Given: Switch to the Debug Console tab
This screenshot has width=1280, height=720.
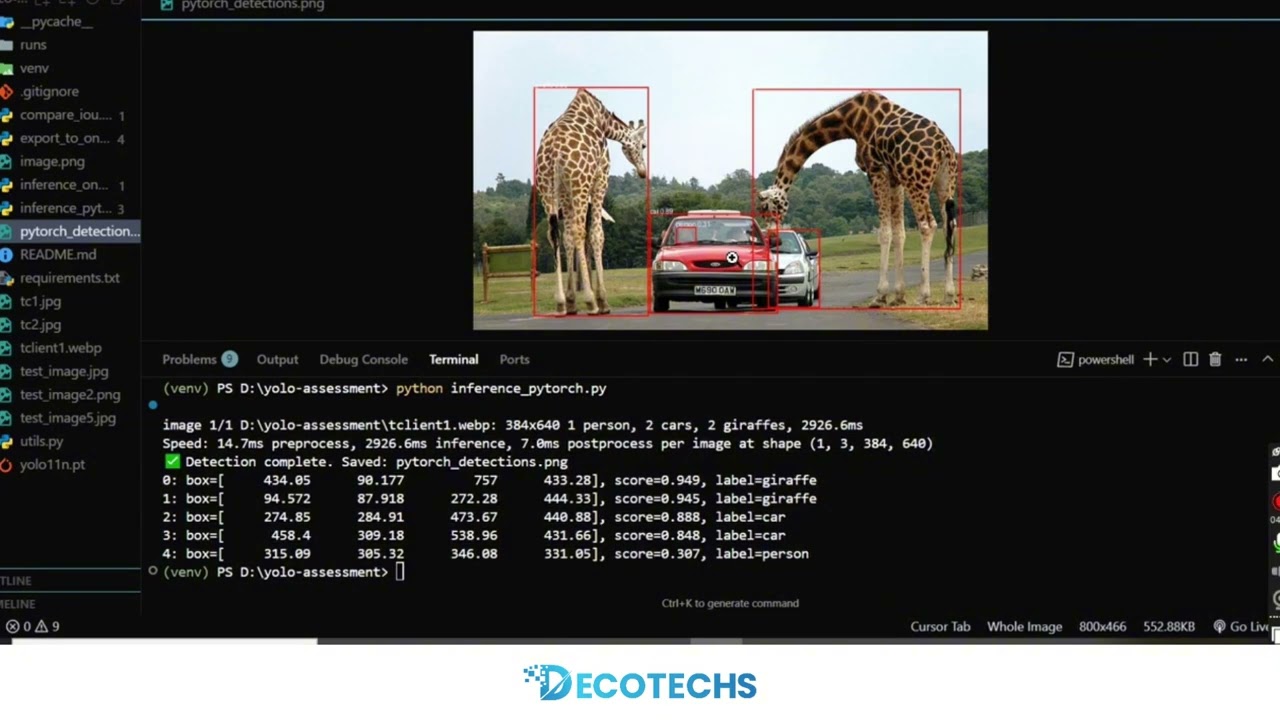Looking at the screenshot, I should coord(363,359).
